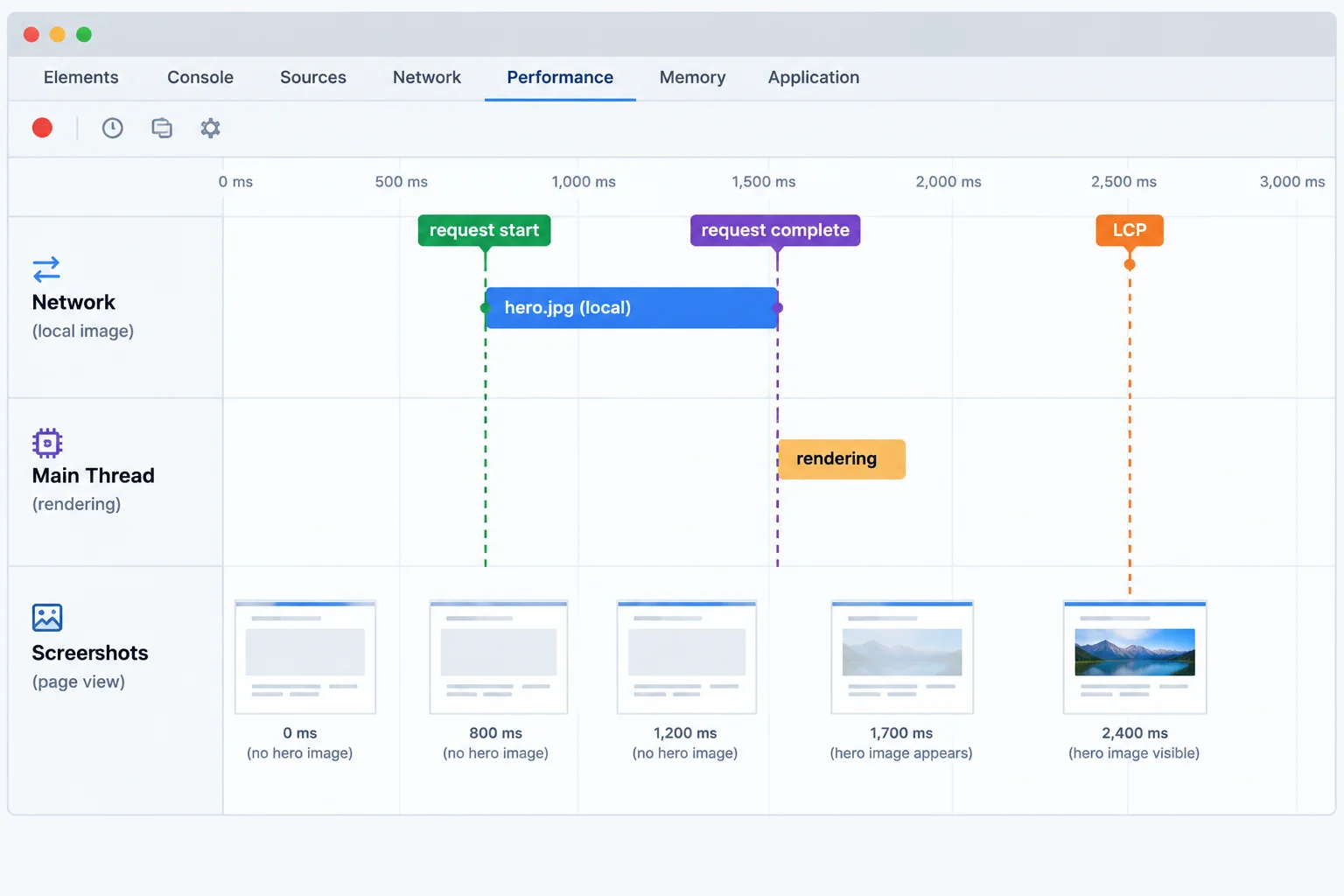1344x896 pixels.
Task: Click the clock history icon
Action: [112, 128]
